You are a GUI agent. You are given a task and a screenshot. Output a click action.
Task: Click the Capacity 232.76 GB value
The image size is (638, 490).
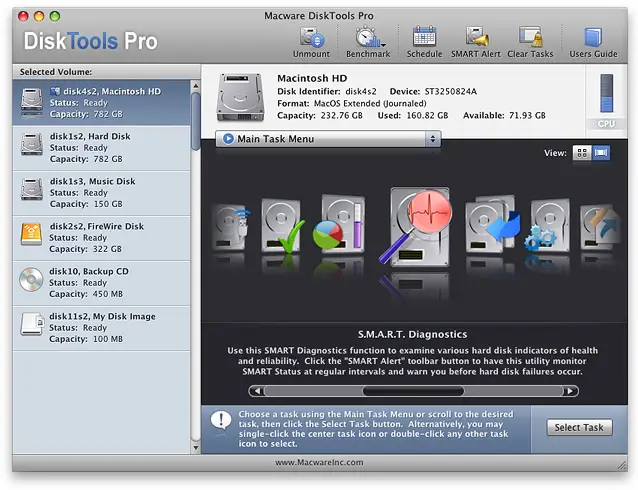pyautogui.click(x=320, y=116)
